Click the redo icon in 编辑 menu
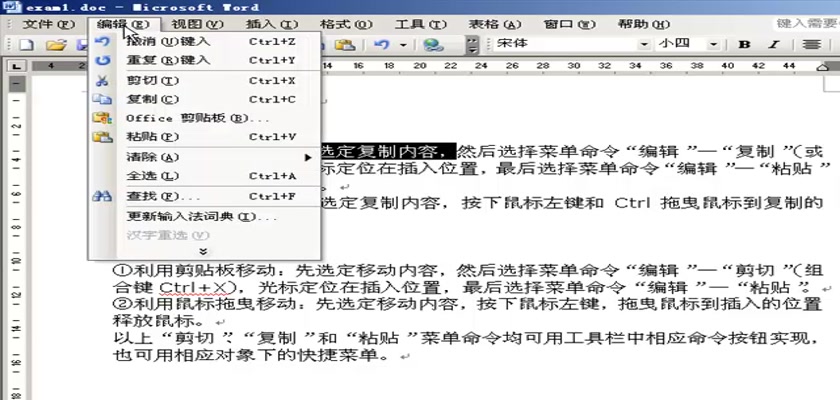Image resolution: width=840 pixels, height=400 pixels. (x=102, y=61)
